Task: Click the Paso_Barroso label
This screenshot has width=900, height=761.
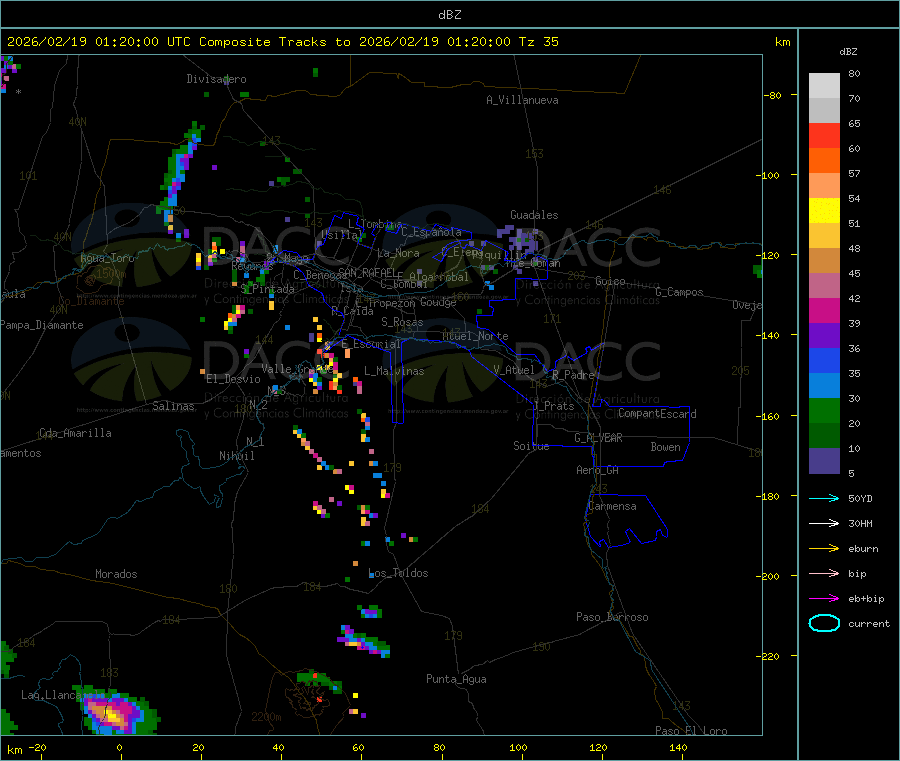Action: [x=612, y=617]
